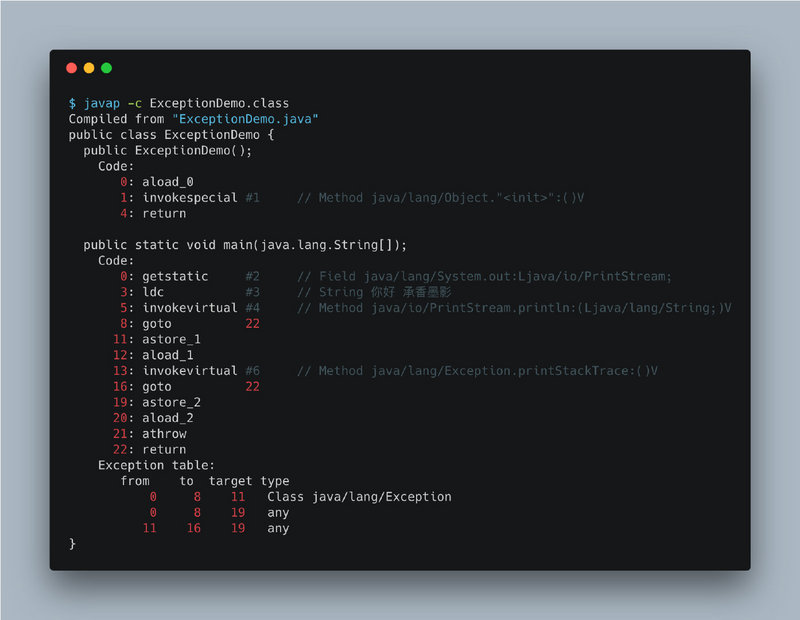800x620 pixels.
Task: Click the red close window button
Action: pyautogui.click(x=71, y=68)
